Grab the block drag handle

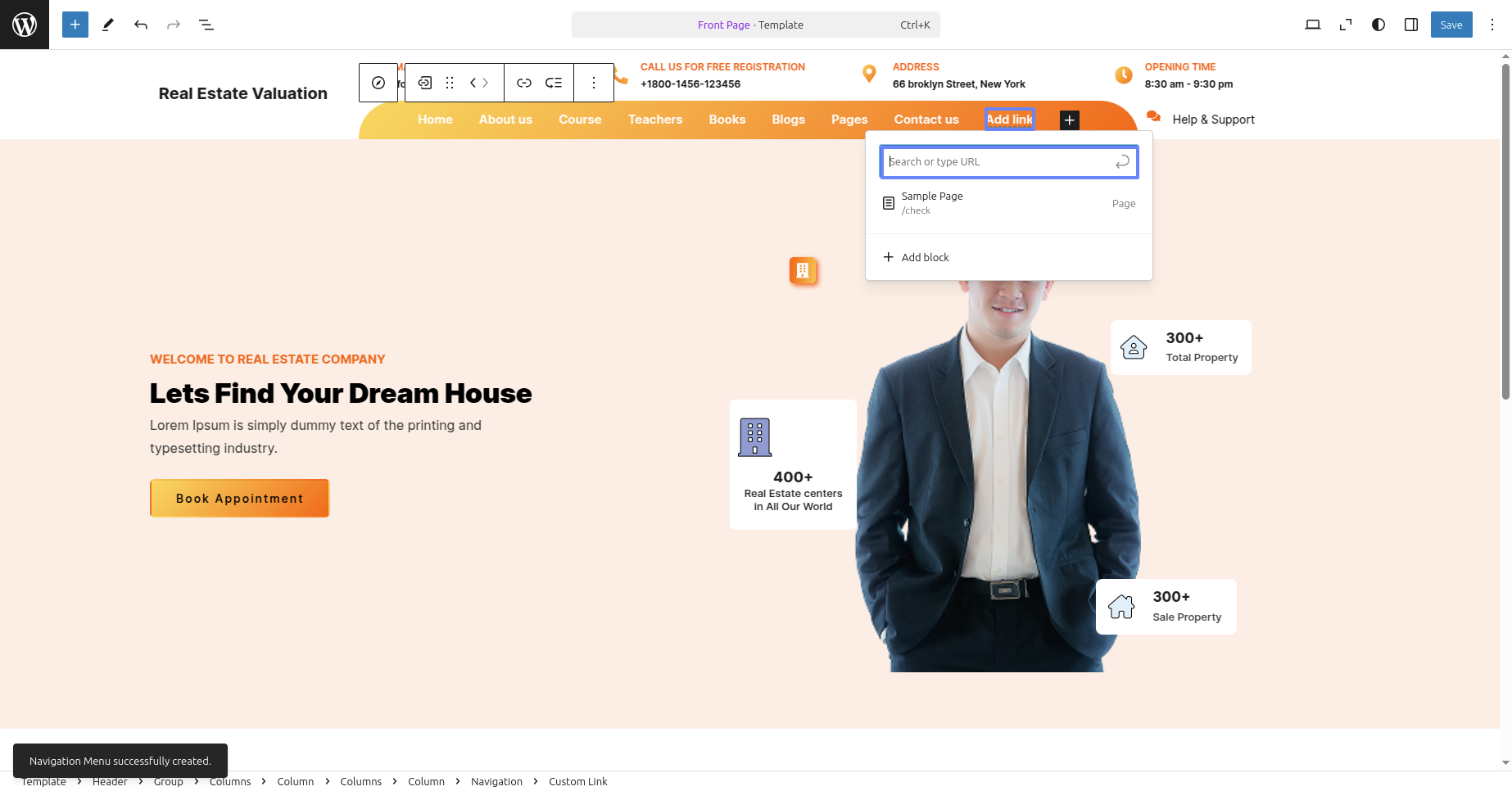(x=450, y=83)
